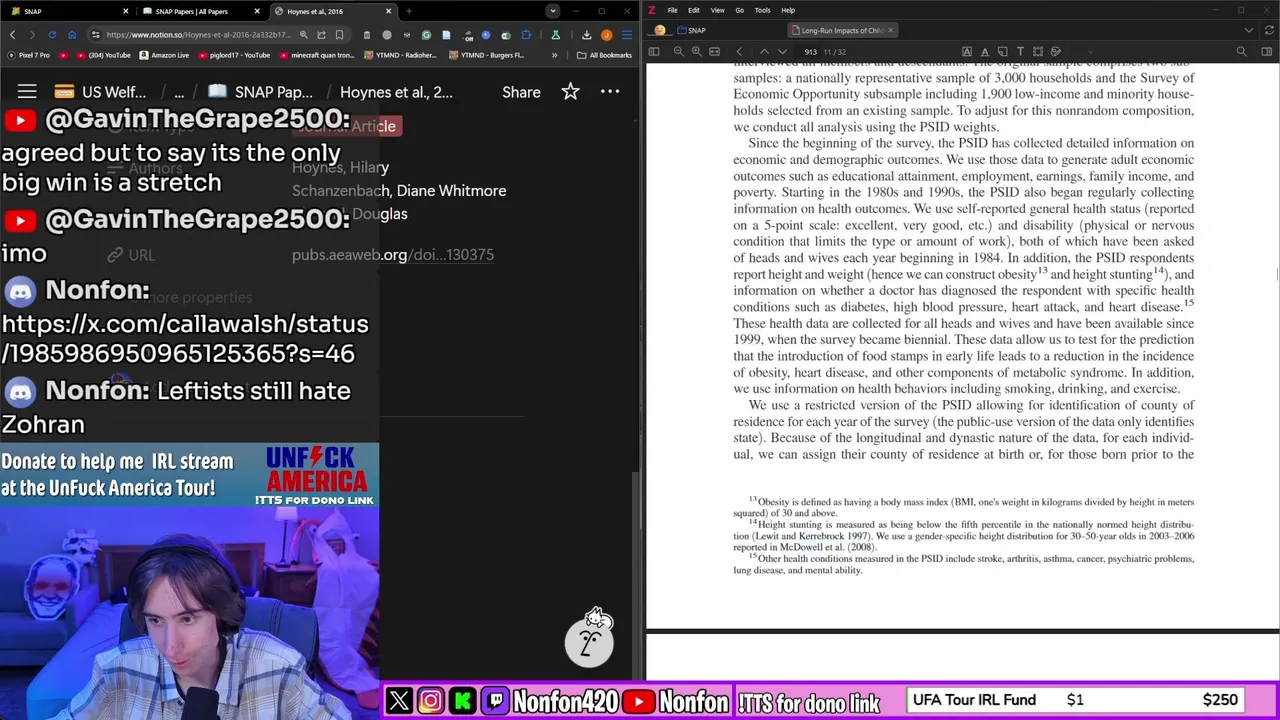Fit the PDF page to width

tap(714, 52)
